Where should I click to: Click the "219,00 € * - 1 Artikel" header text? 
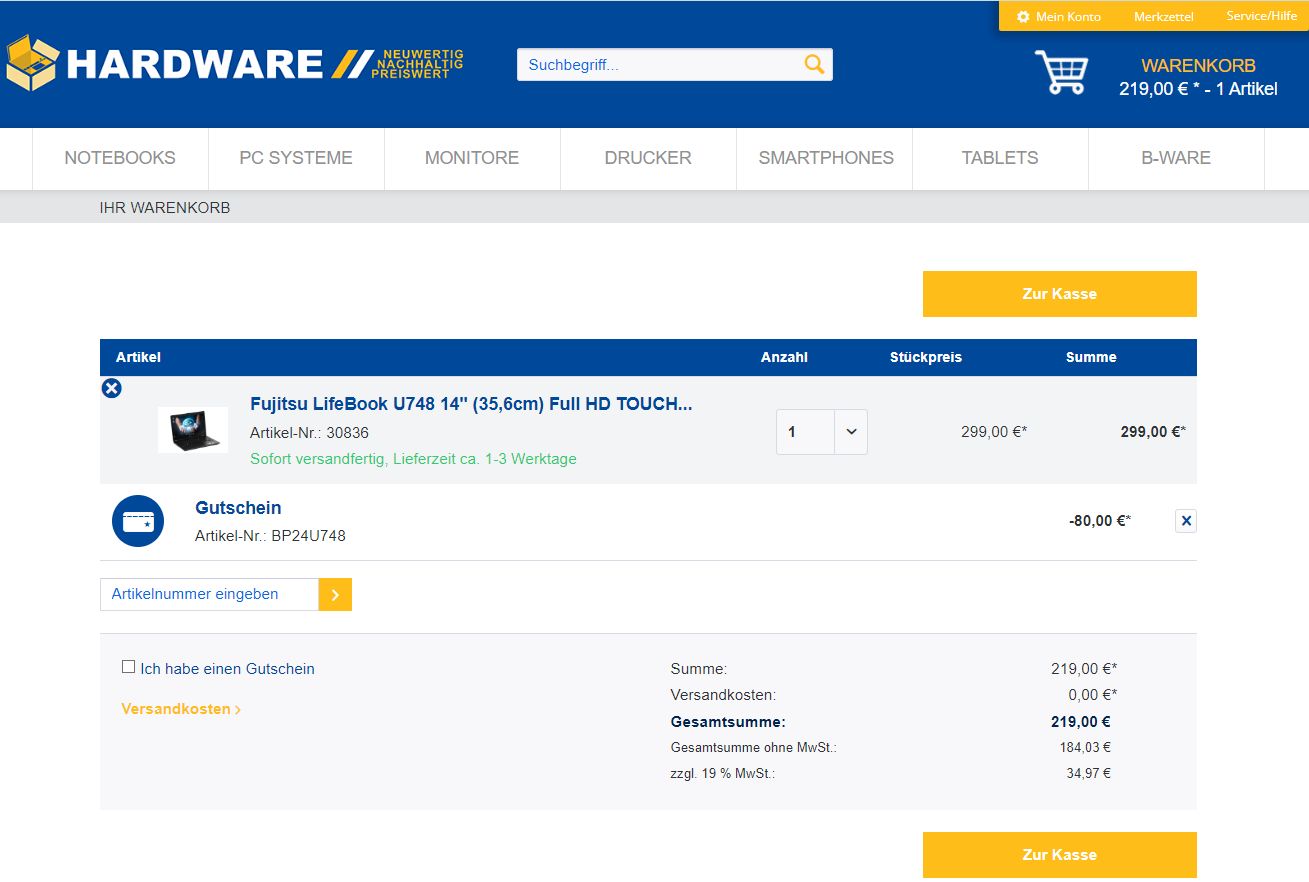(1198, 89)
